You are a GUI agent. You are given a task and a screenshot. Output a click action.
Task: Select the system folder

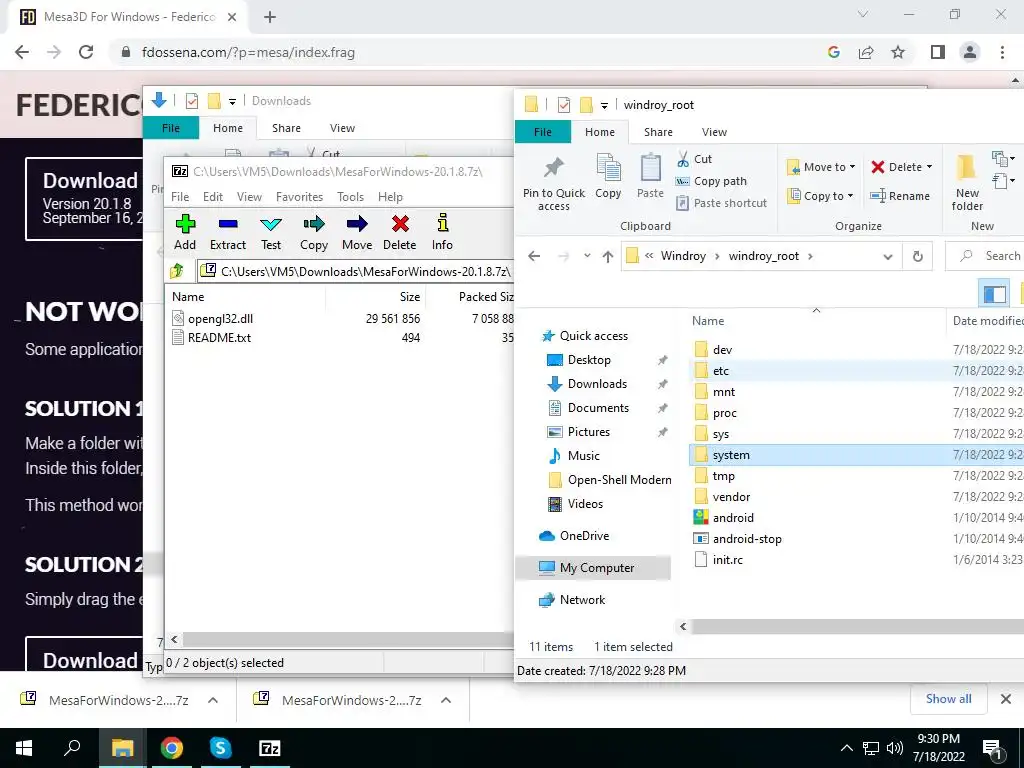(731, 455)
